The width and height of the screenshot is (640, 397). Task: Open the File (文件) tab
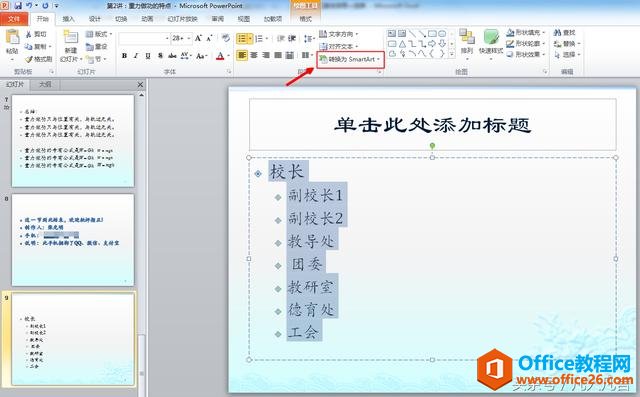point(14,19)
